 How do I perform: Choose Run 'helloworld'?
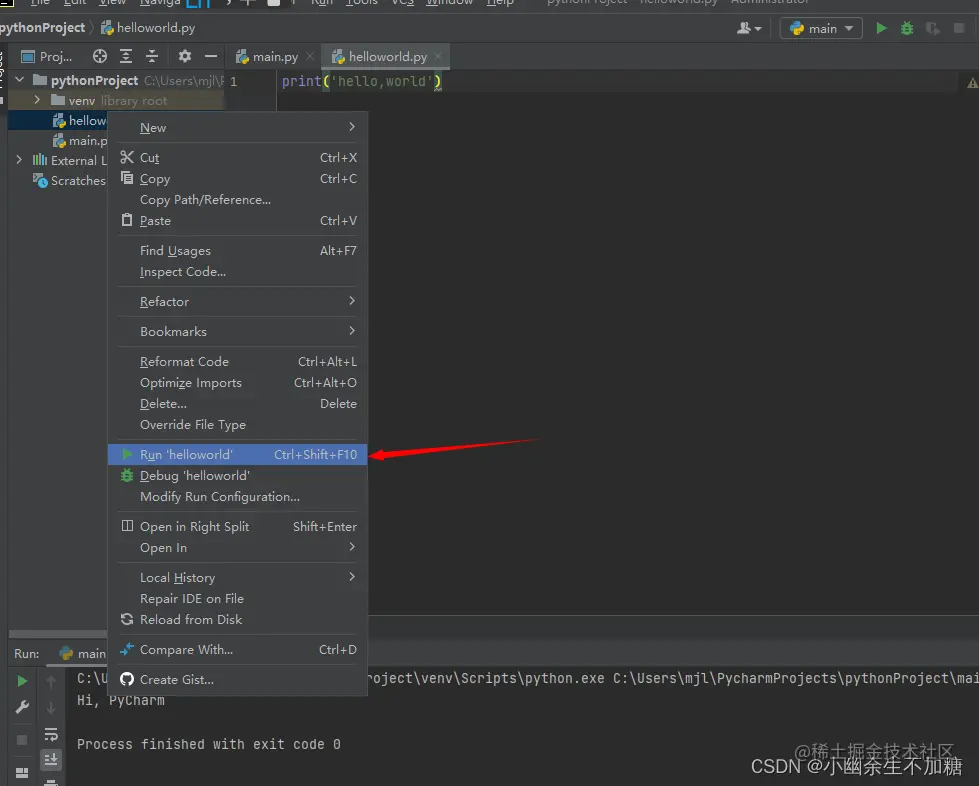pyautogui.click(x=237, y=454)
